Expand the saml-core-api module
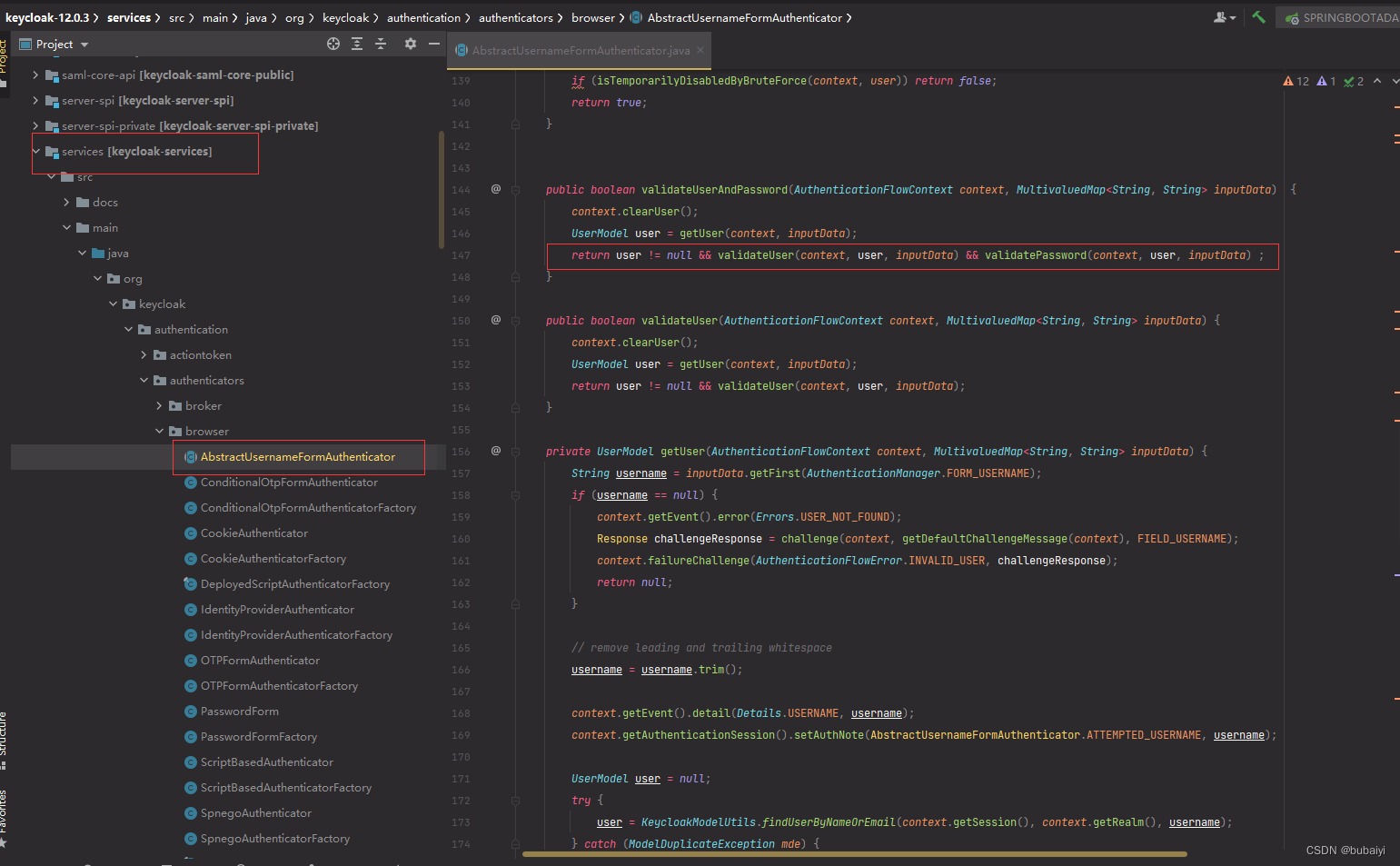The image size is (1400, 866). point(35,75)
